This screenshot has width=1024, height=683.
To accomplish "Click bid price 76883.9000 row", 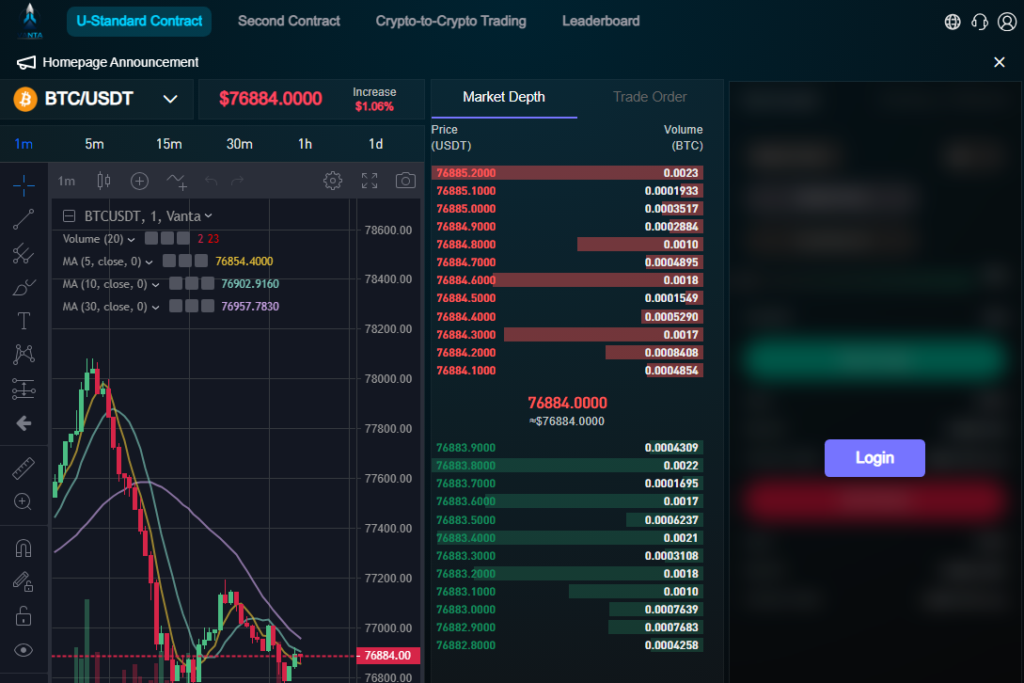I will [x=567, y=448].
